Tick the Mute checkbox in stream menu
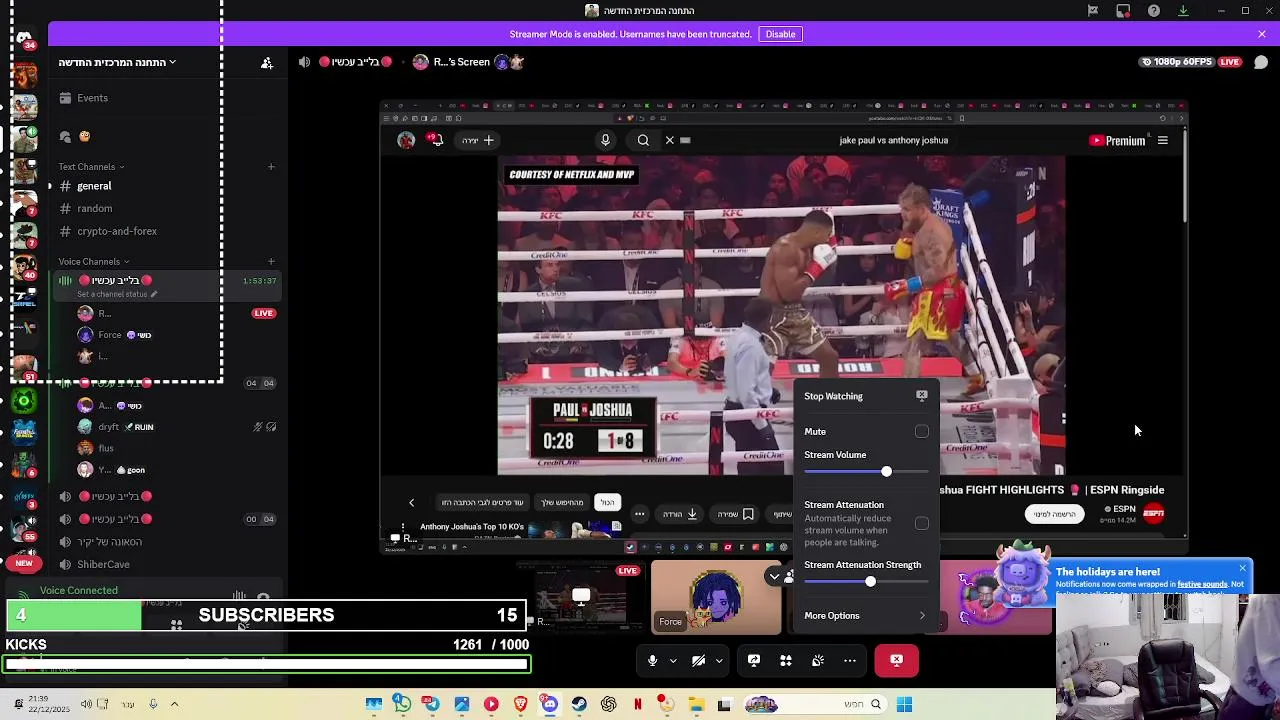Image resolution: width=1280 pixels, height=720 pixels. (922, 432)
